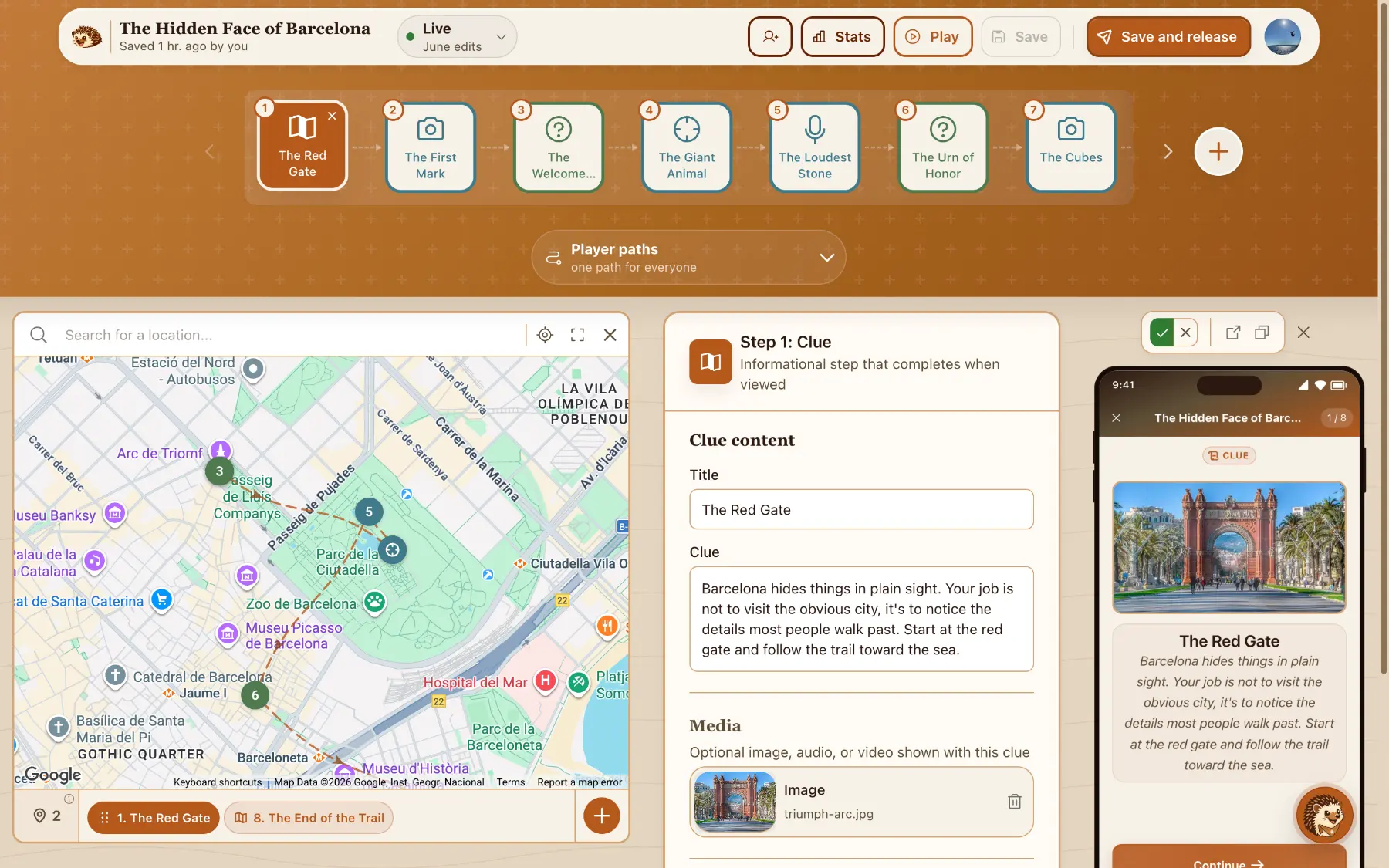Open the user profile avatar
The width and height of the screenshot is (1389, 868).
point(1282,36)
